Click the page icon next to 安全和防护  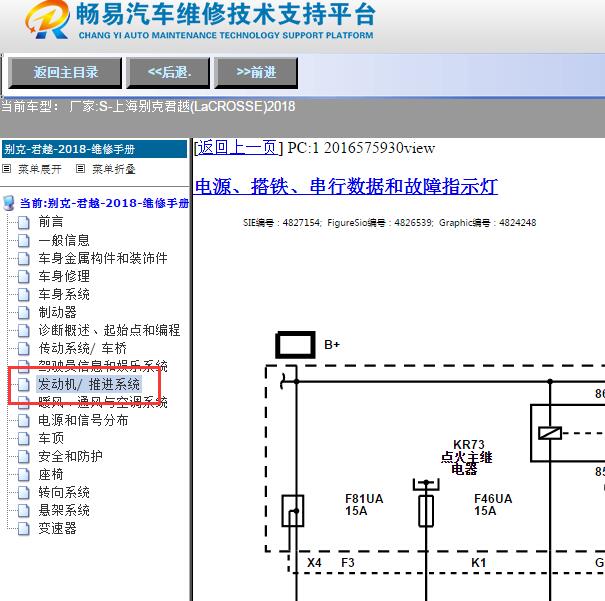pyautogui.click(x=24, y=457)
